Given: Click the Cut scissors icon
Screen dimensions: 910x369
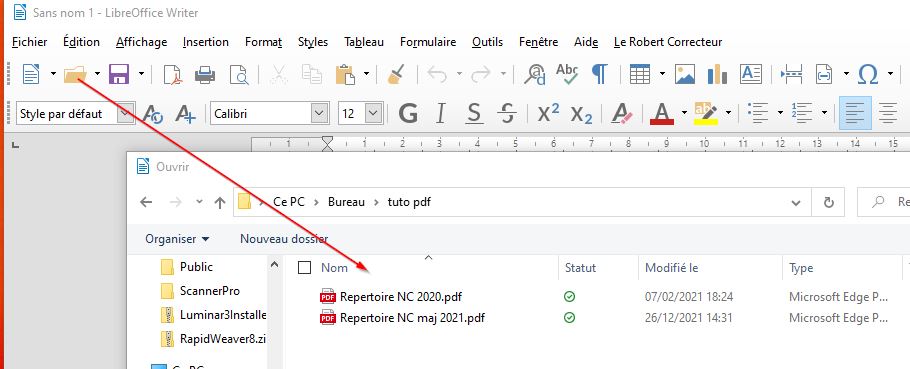Looking at the screenshot, I should pyautogui.click(x=279, y=74).
